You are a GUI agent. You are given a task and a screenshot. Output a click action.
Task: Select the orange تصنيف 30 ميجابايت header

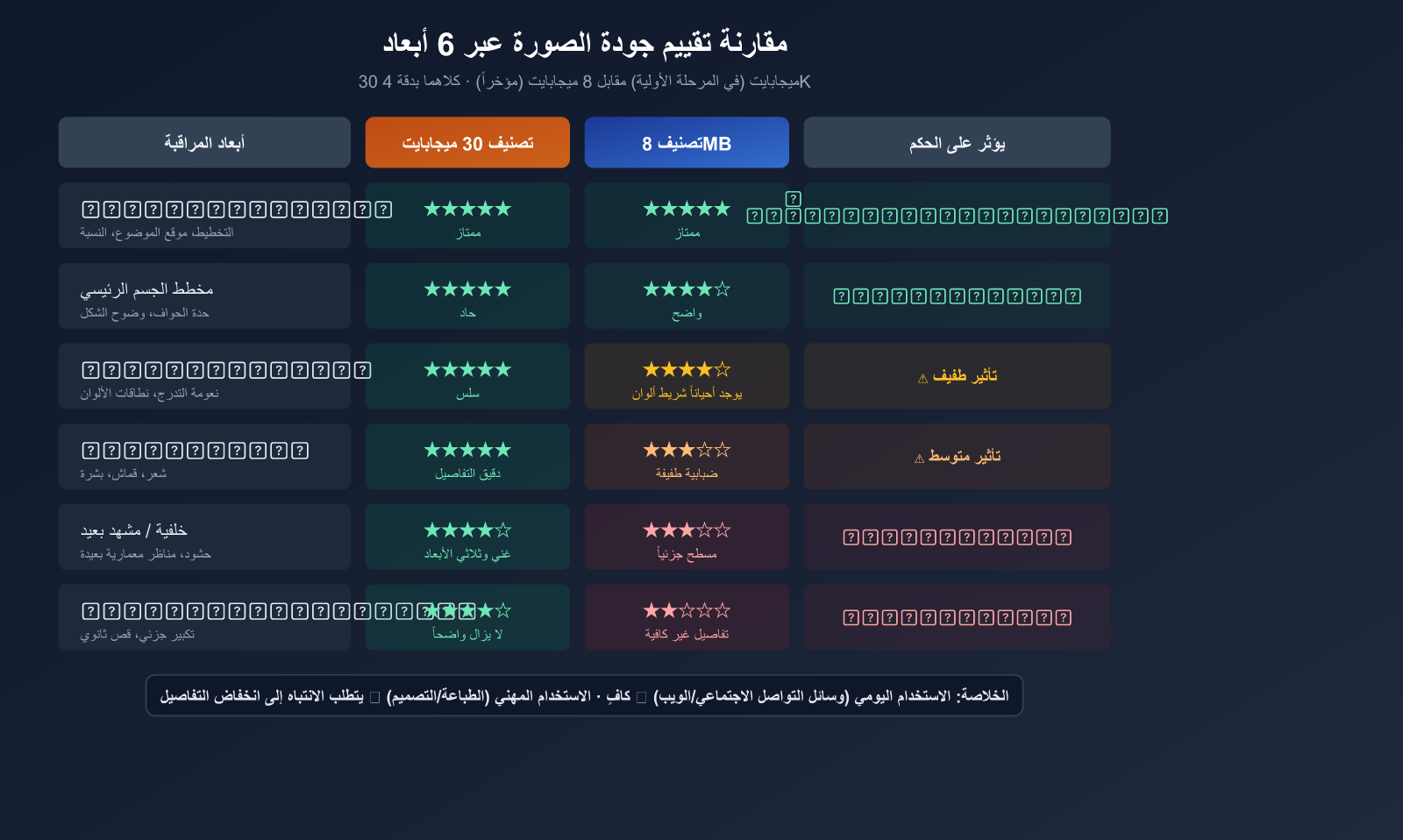467,143
